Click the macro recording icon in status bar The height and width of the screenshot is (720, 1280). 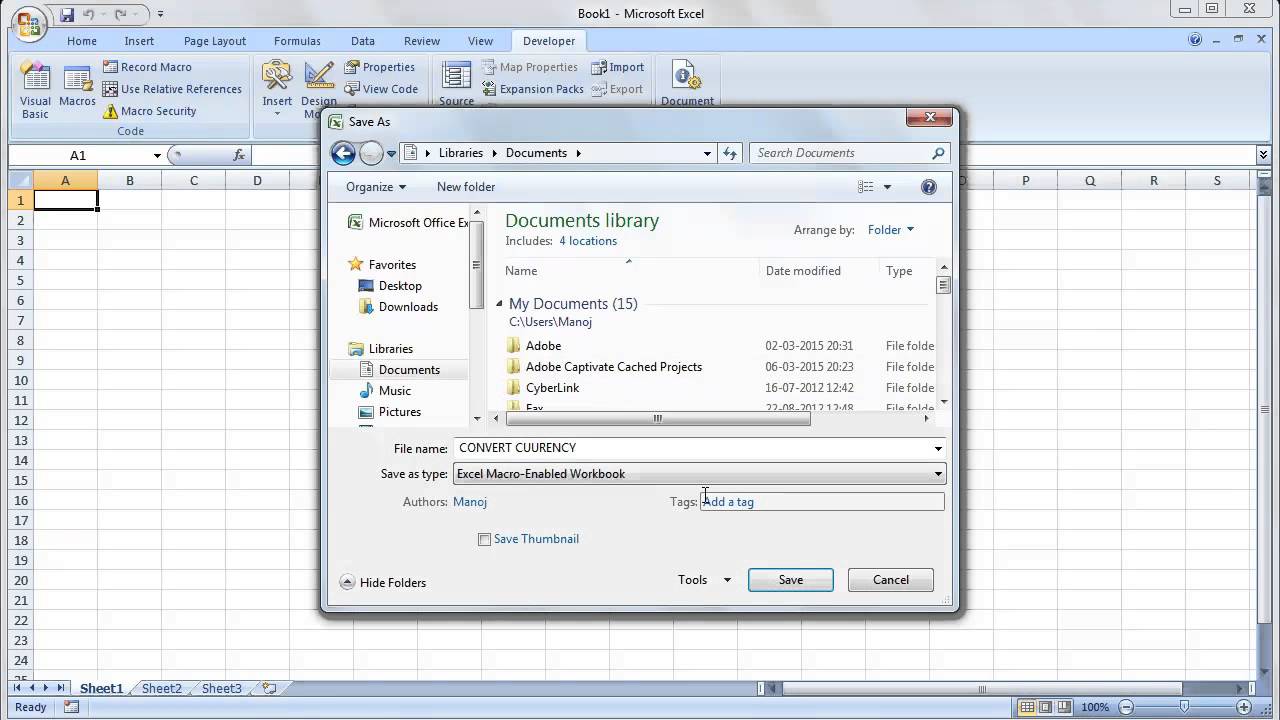coord(71,707)
